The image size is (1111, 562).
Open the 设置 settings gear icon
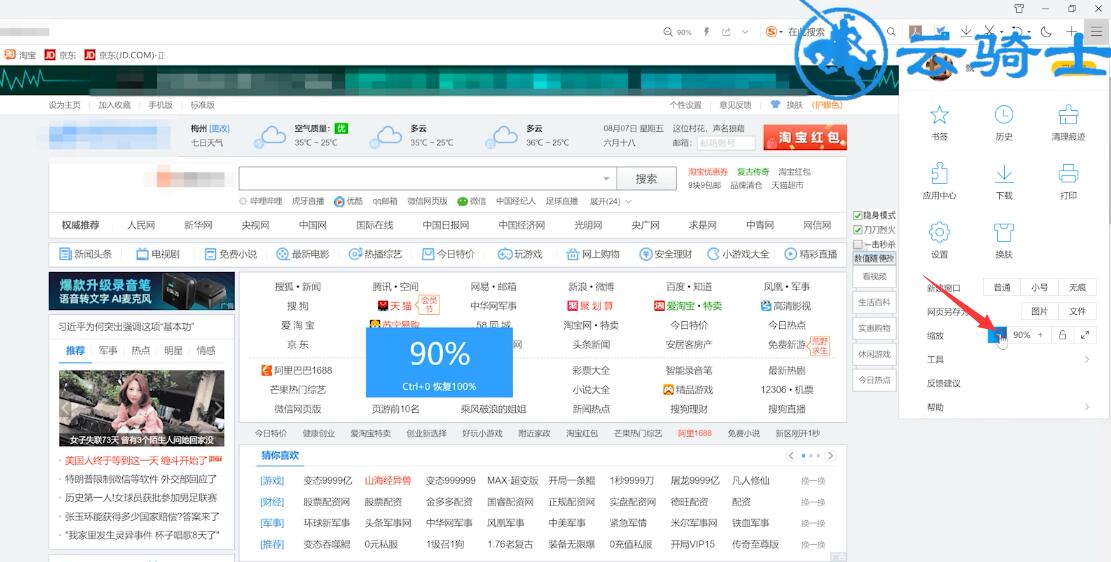(x=939, y=232)
